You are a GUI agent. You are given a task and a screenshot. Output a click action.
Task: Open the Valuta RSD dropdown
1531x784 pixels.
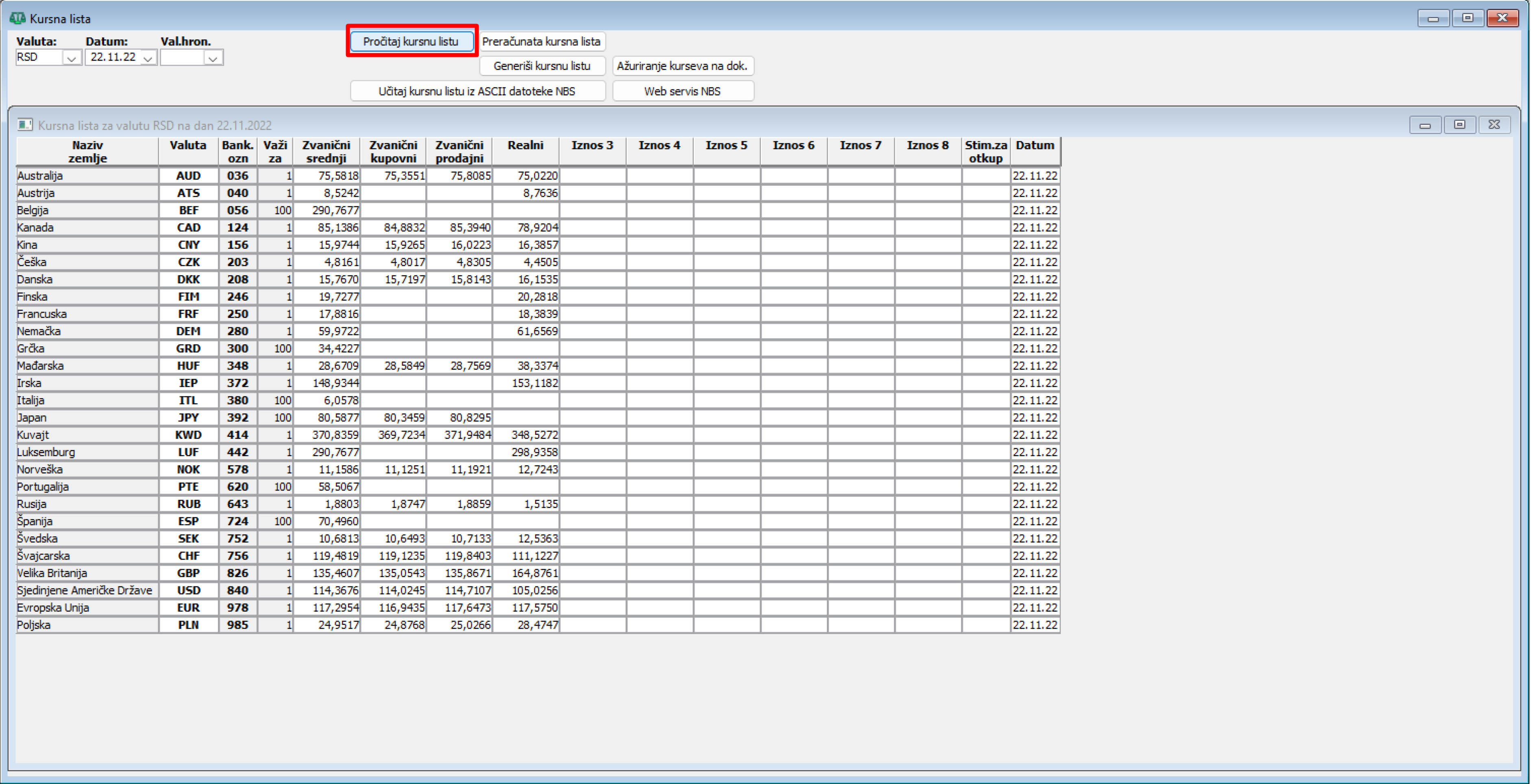(x=72, y=58)
